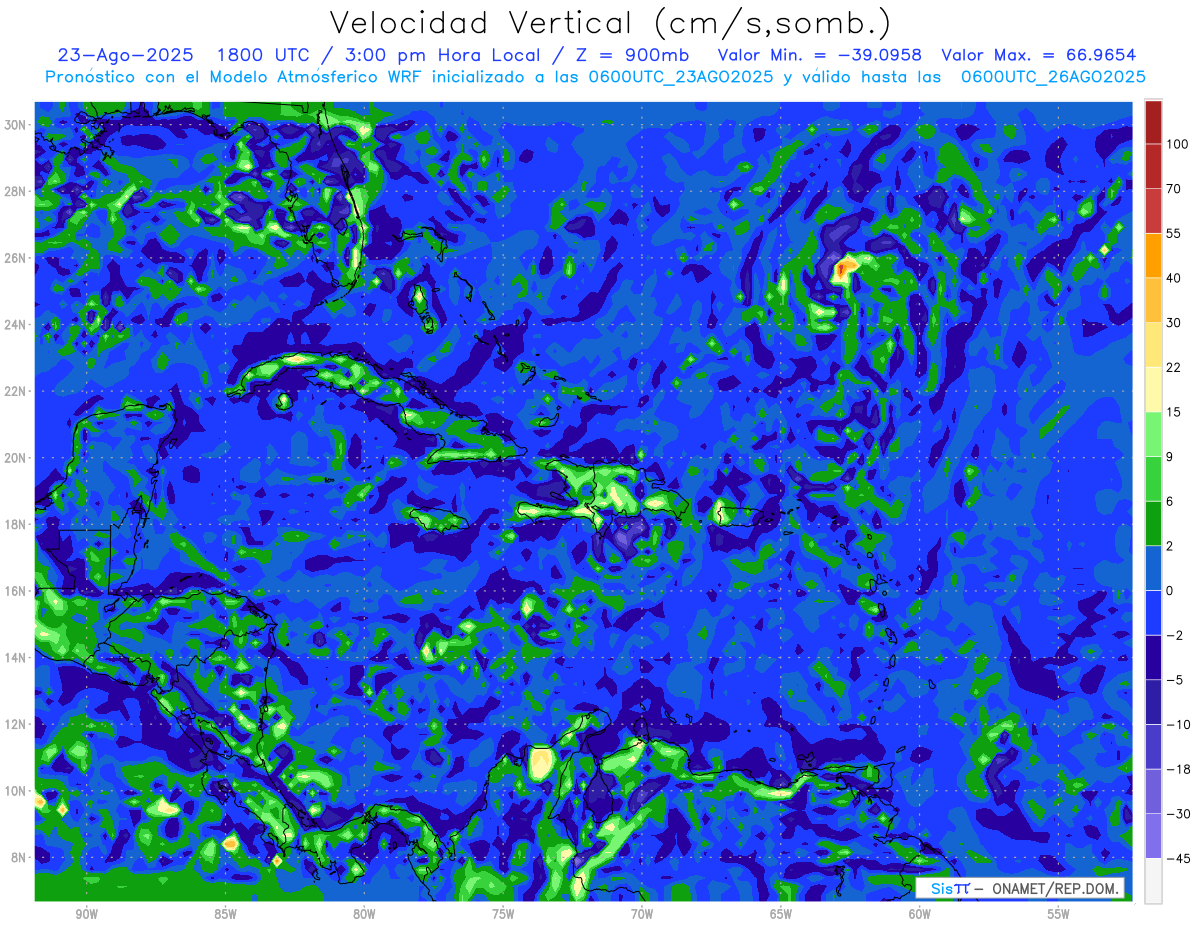Click the 30N latitude label
Viewport: 1200px width, 927px height.
(x=17, y=125)
